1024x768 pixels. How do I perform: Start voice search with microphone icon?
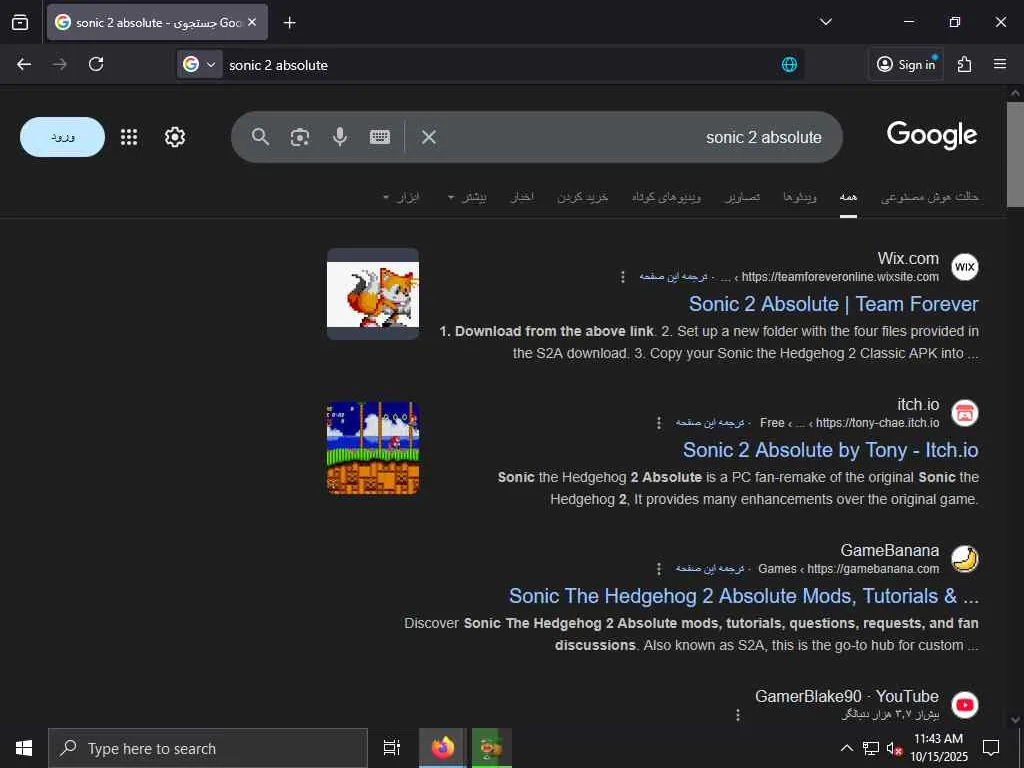point(340,137)
